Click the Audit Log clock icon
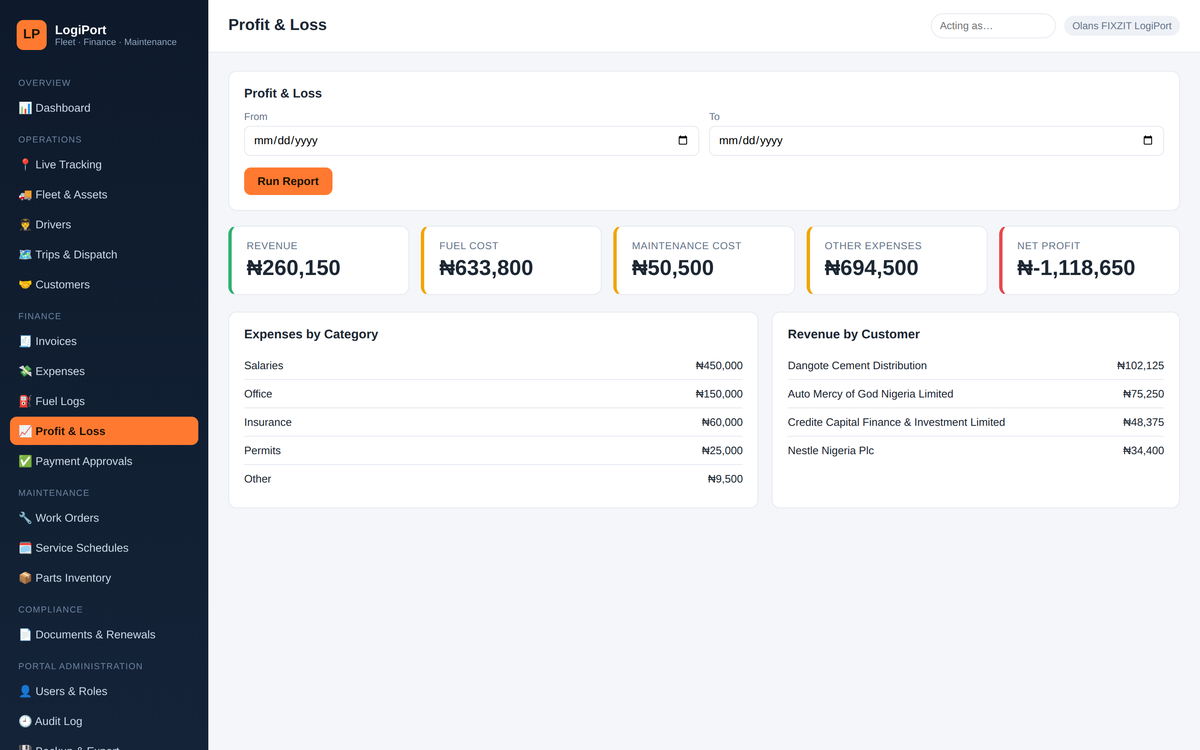 tap(25, 722)
